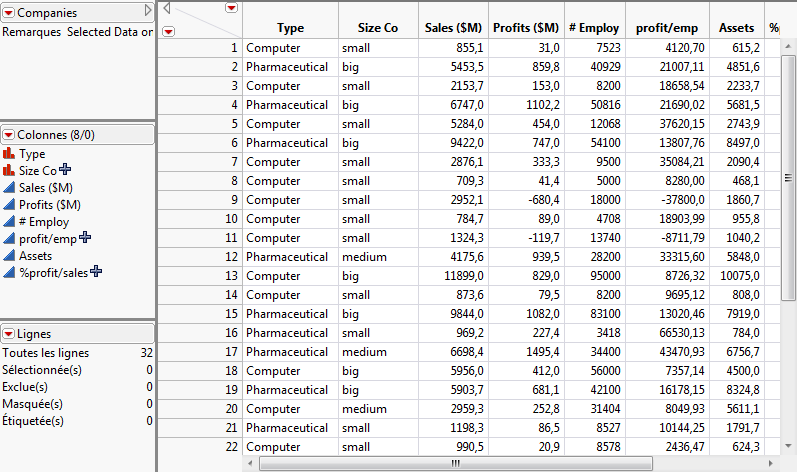Open the Companies red triangle menu
Screen dimensions: 797x472
(9, 12)
